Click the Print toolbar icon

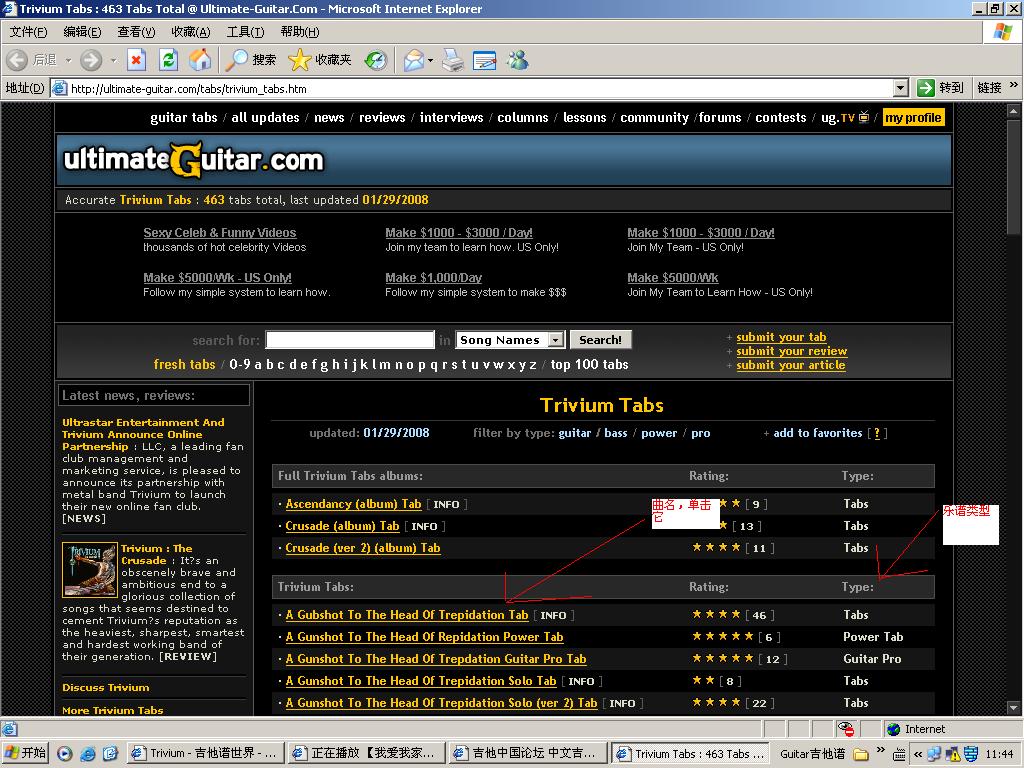[452, 60]
